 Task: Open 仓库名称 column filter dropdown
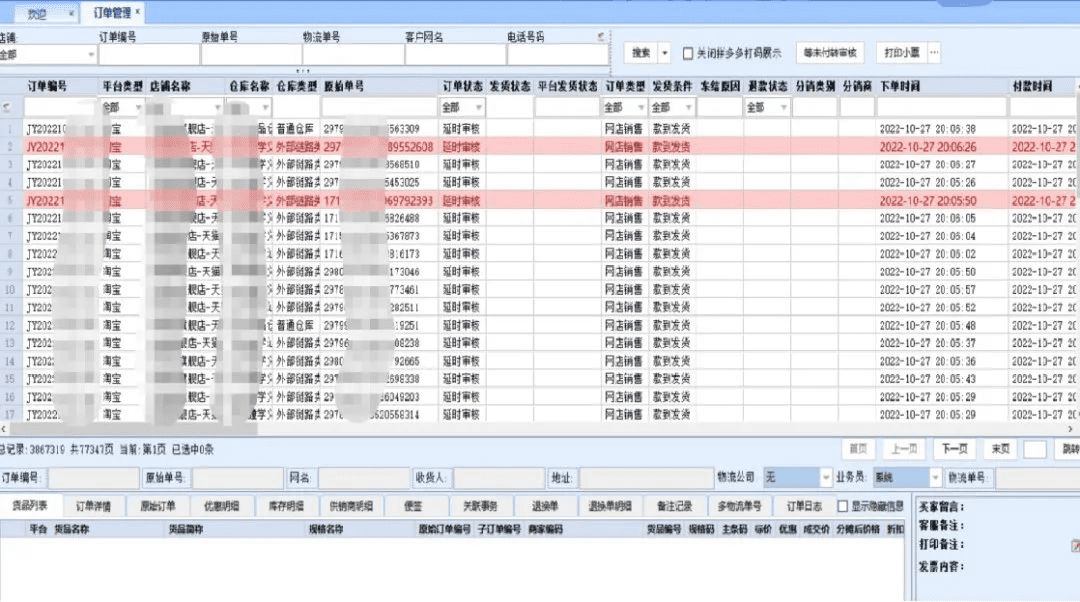tap(265, 107)
